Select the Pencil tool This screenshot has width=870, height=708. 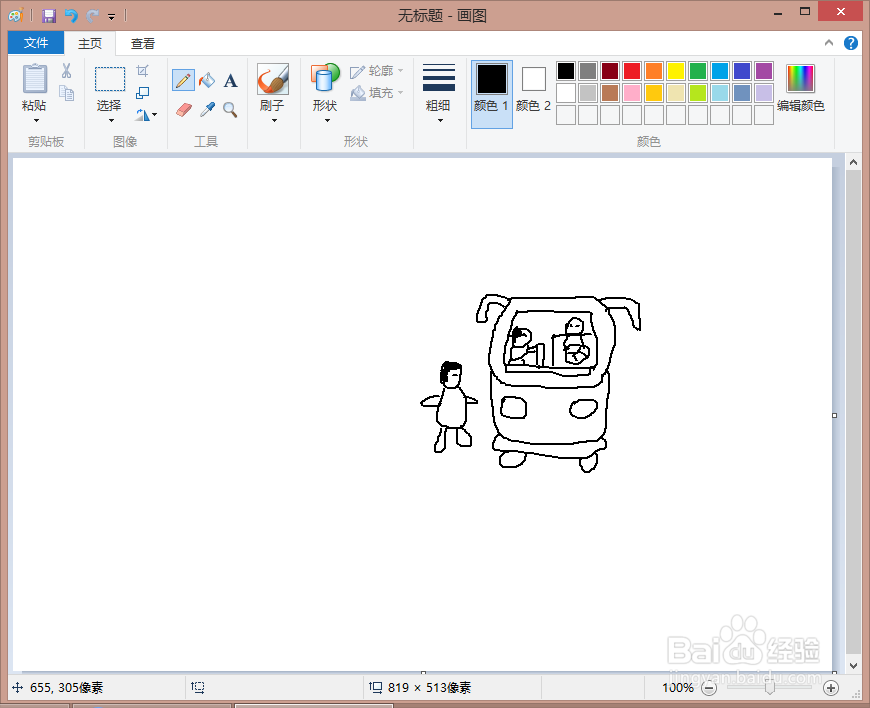(x=183, y=81)
